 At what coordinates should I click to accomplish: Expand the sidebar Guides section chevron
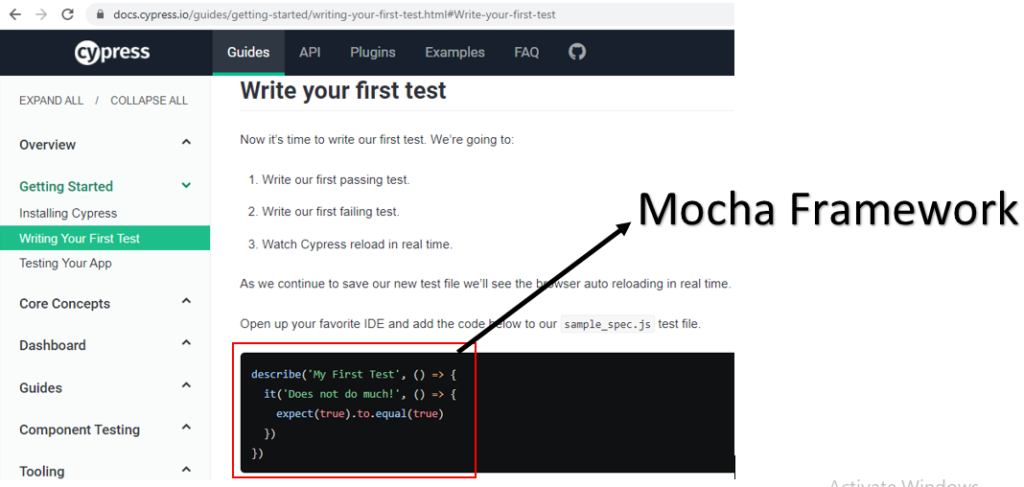[186, 385]
